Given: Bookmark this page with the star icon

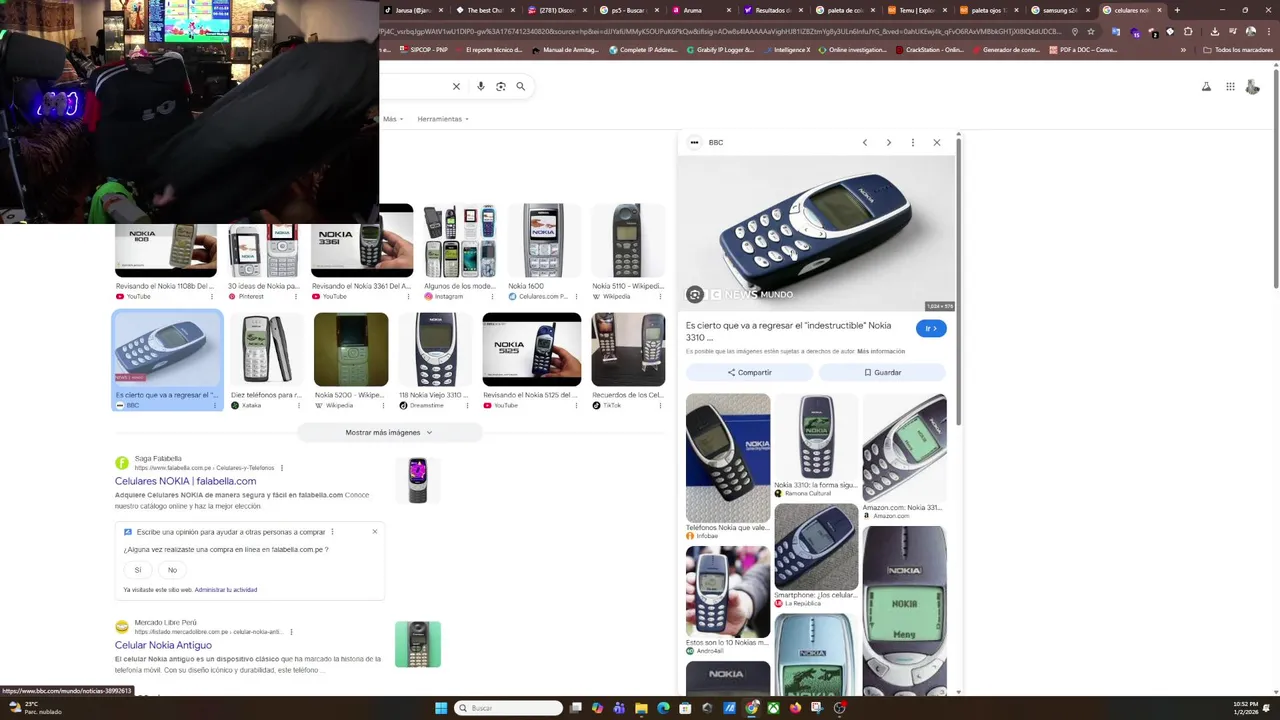Looking at the screenshot, I should tap(1091, 31).
